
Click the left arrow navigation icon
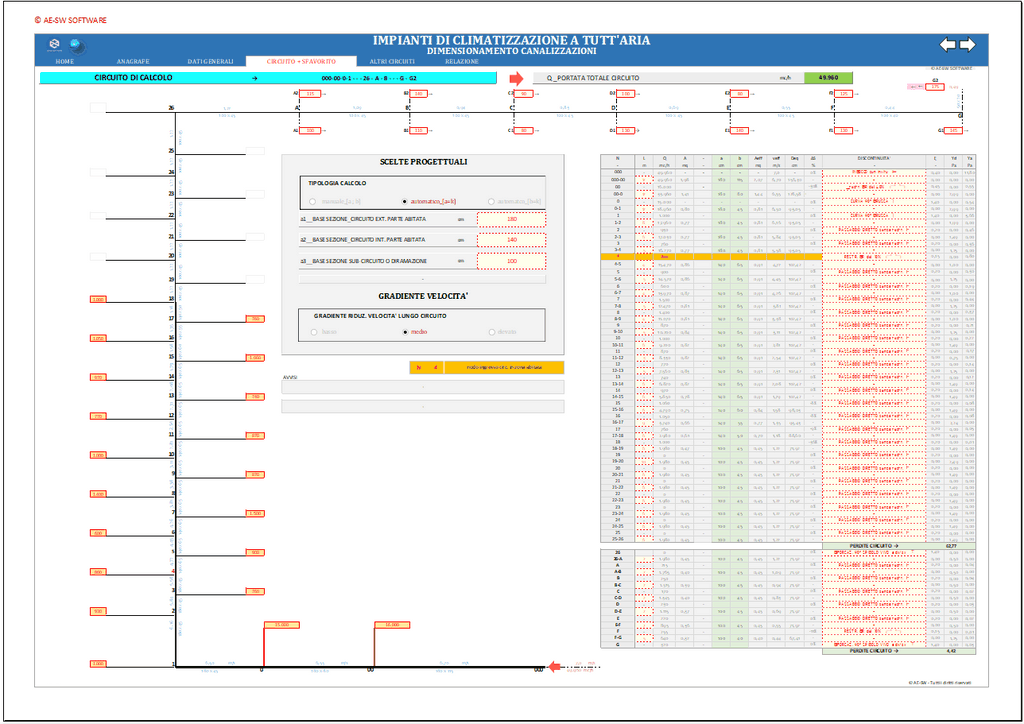click(x=947, y=44)
